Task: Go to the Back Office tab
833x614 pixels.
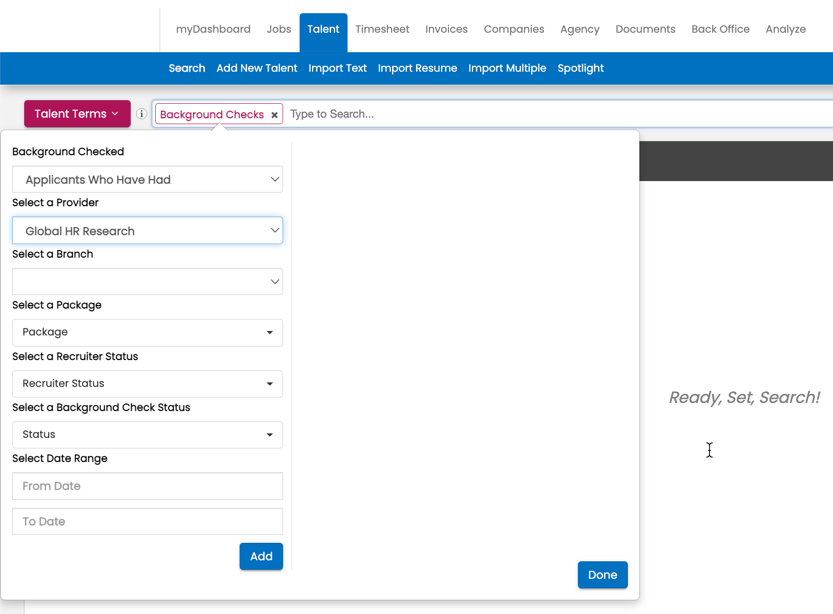Action: tap(720, 29)
